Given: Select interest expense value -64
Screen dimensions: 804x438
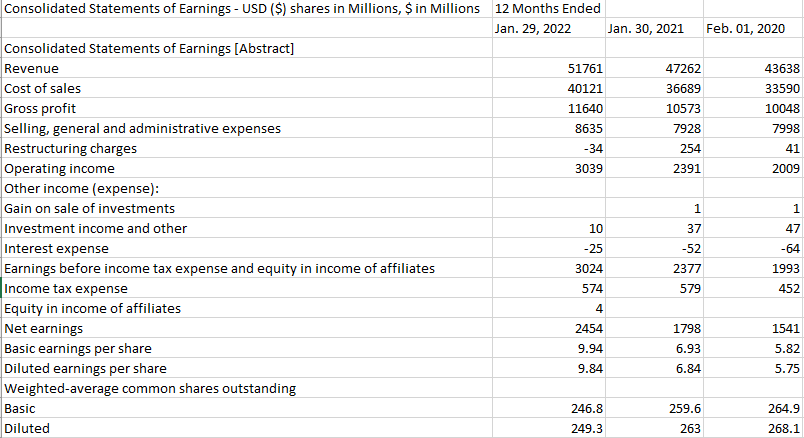Looking at the screenshot, I should 790,249.
